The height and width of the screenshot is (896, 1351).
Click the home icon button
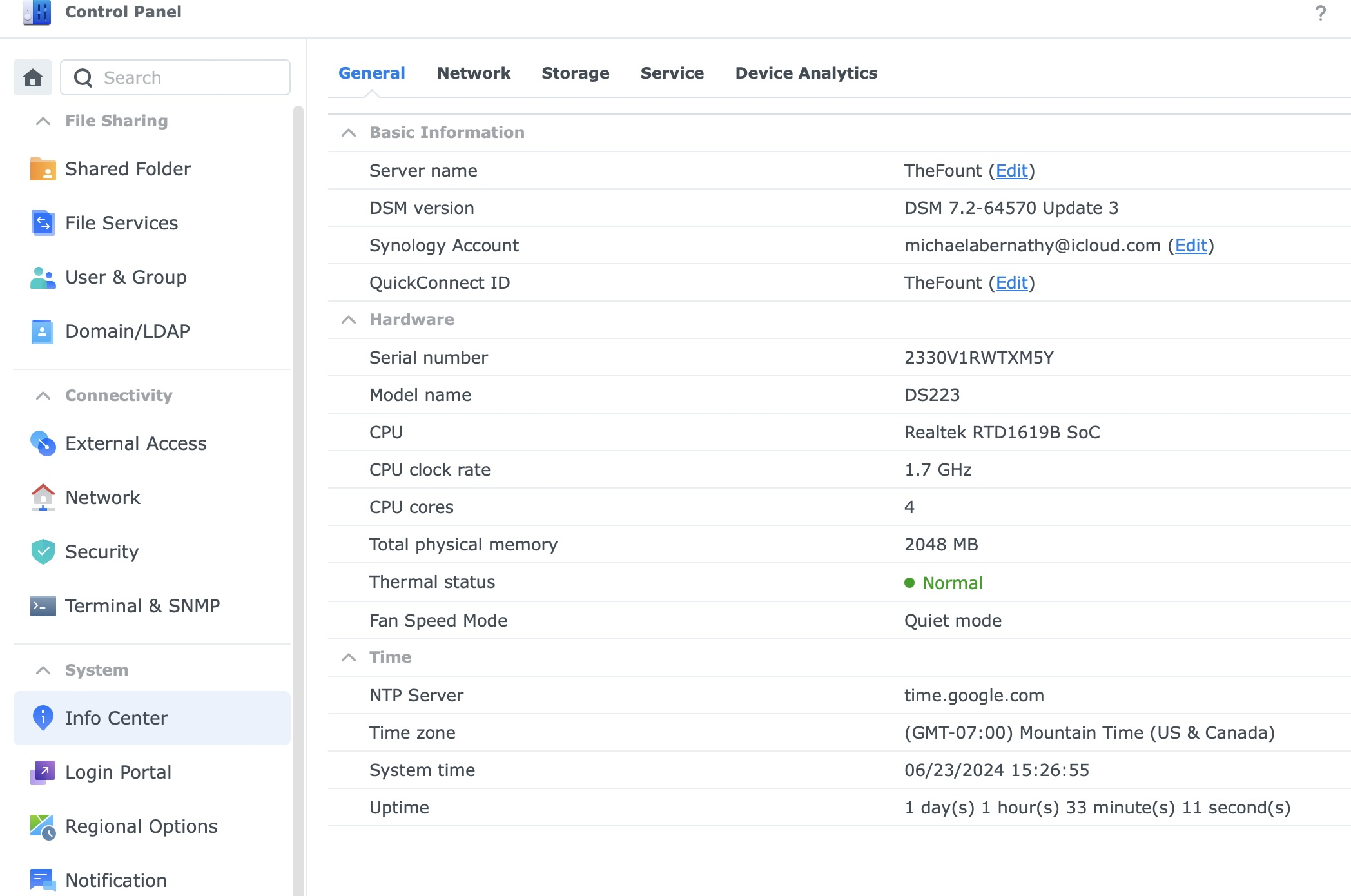click(x=33, y=77)
